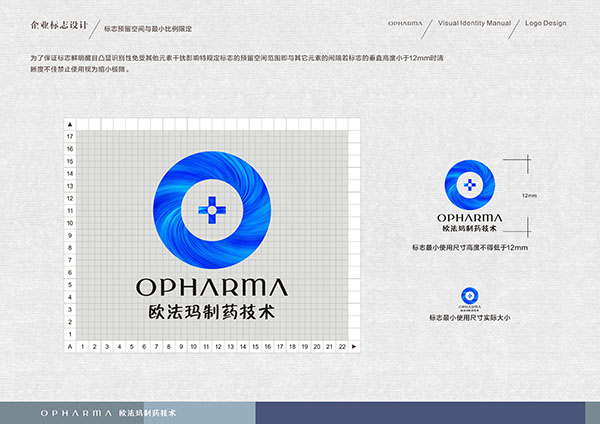600x424 pixels.
Task: Click the light blue-gray footer color block
Action: pyautogui.click(x=199, y=413)
